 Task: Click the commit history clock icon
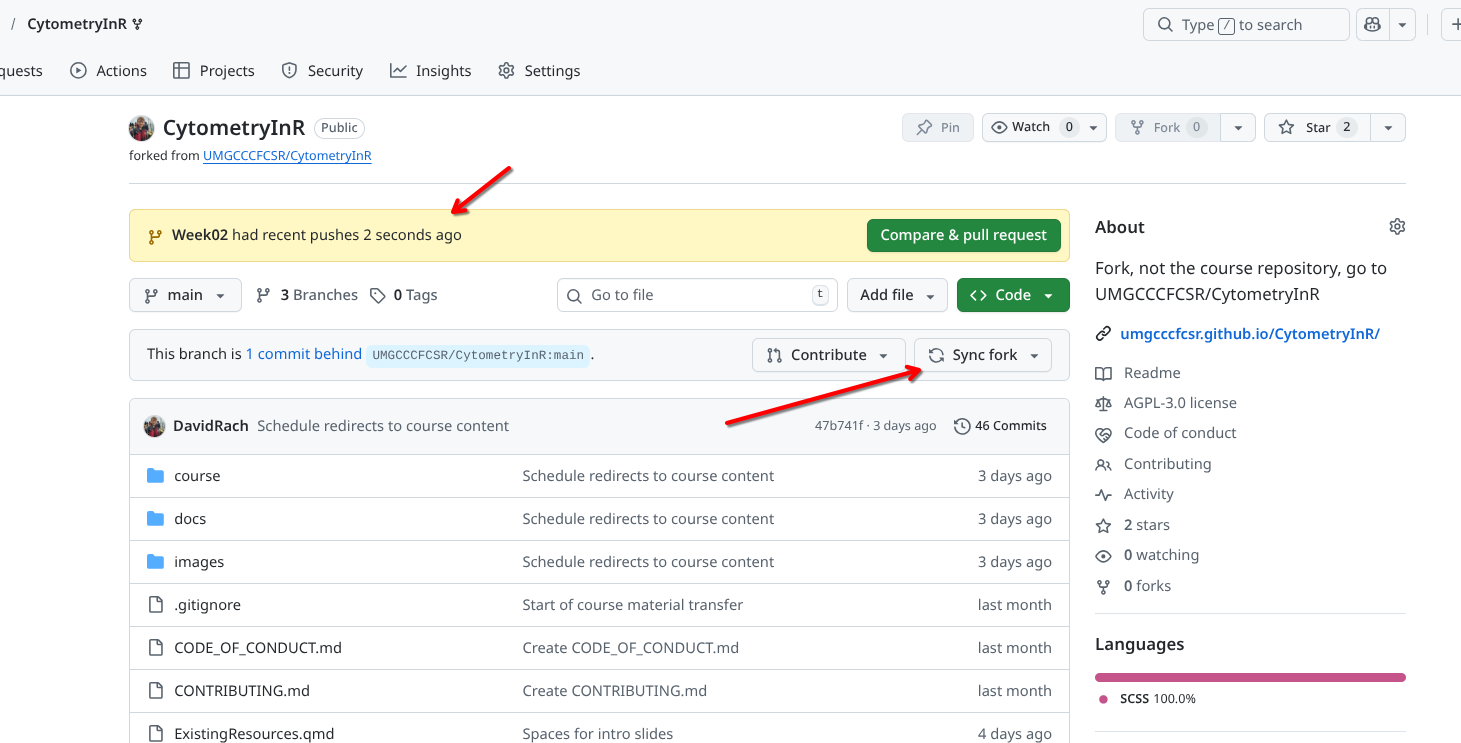(x=962, y=426)
